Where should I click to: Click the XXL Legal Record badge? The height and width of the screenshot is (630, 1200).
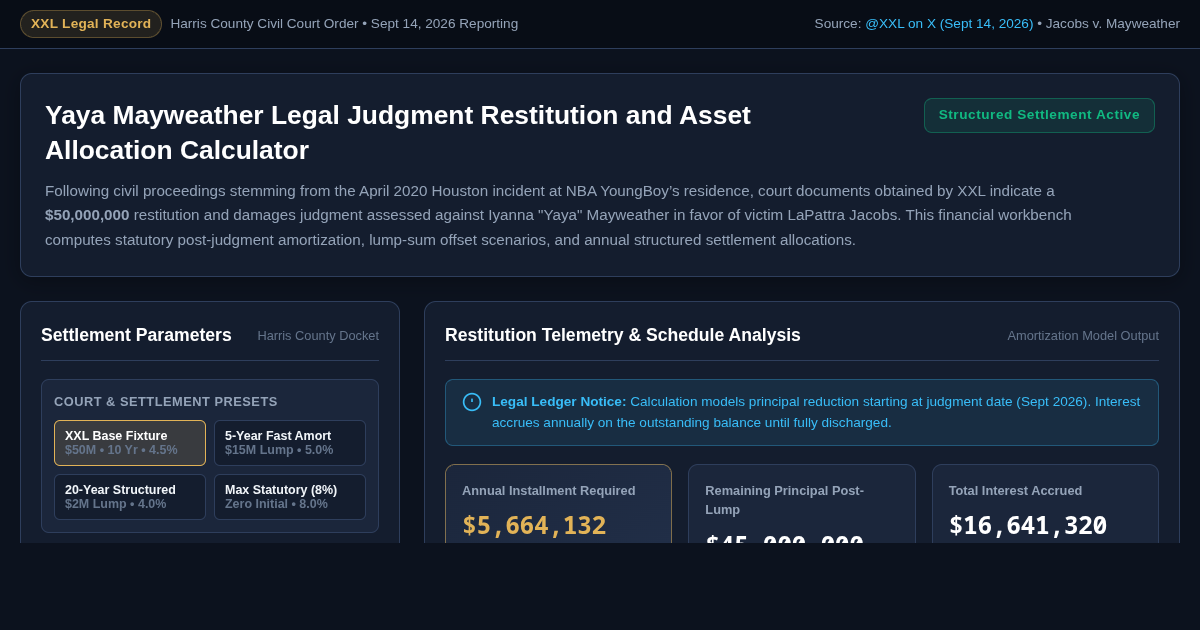(91, 24)
